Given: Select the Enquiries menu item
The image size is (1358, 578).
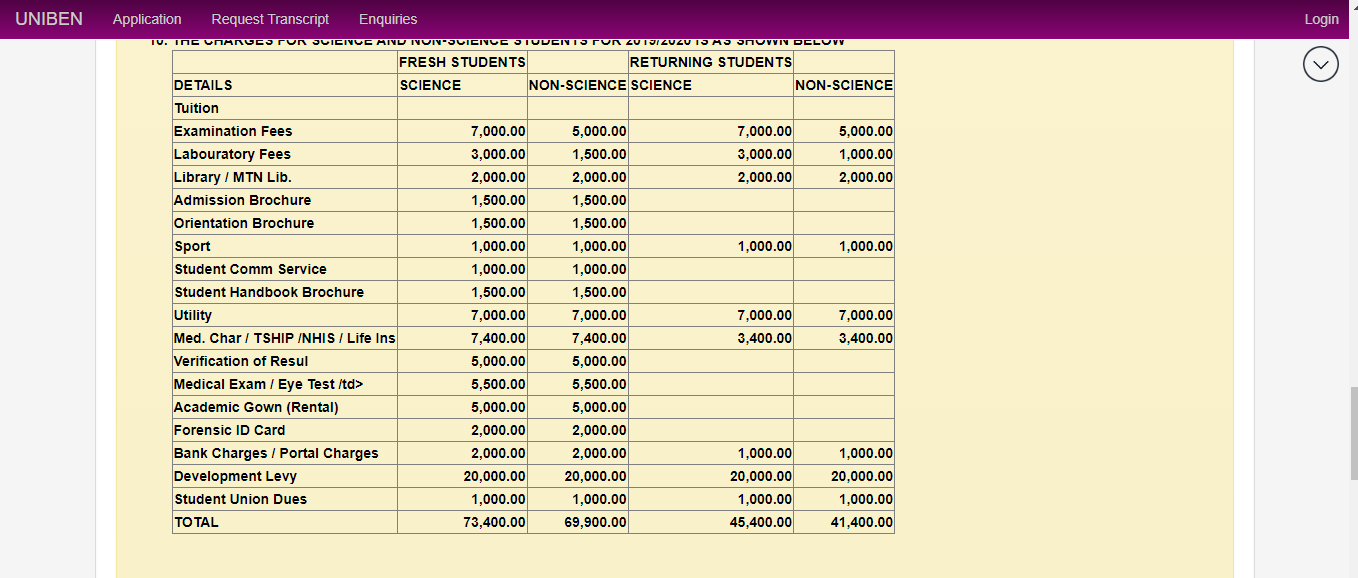Looking at the screenshot, I should click(x=387, y=18).
